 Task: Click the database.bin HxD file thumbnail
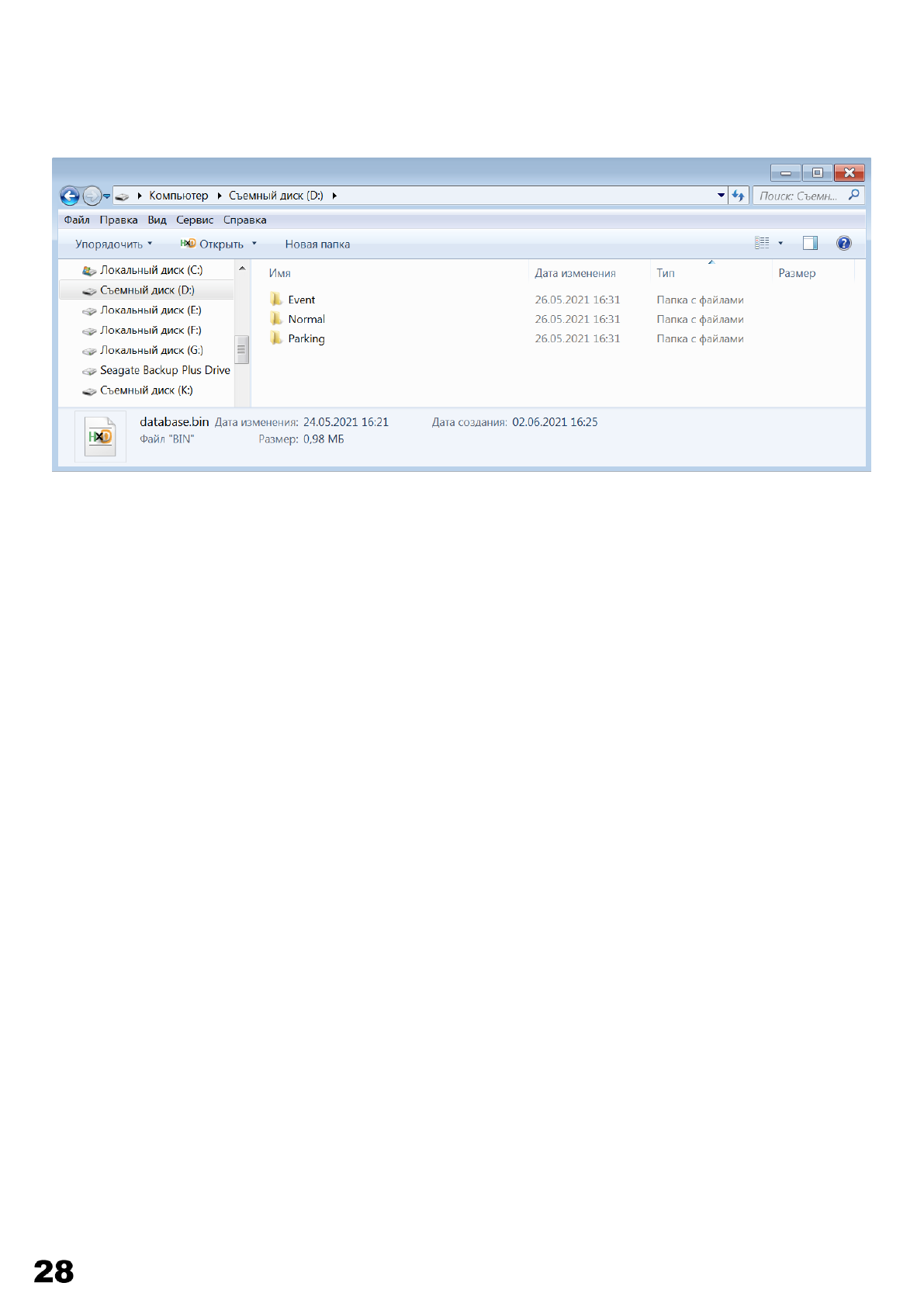pos(101,437)
